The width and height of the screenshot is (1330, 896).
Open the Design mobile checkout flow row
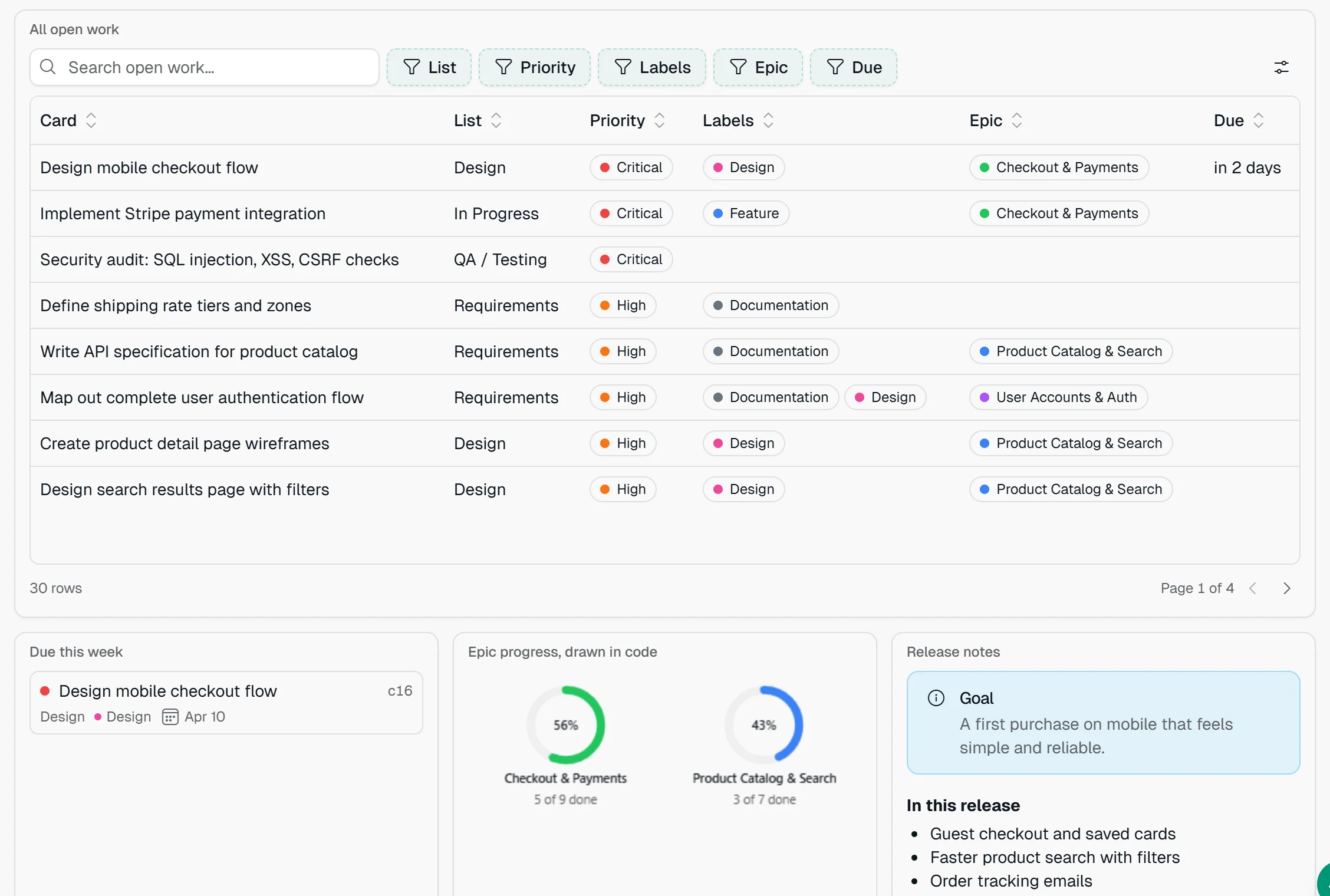pos(665,167)
